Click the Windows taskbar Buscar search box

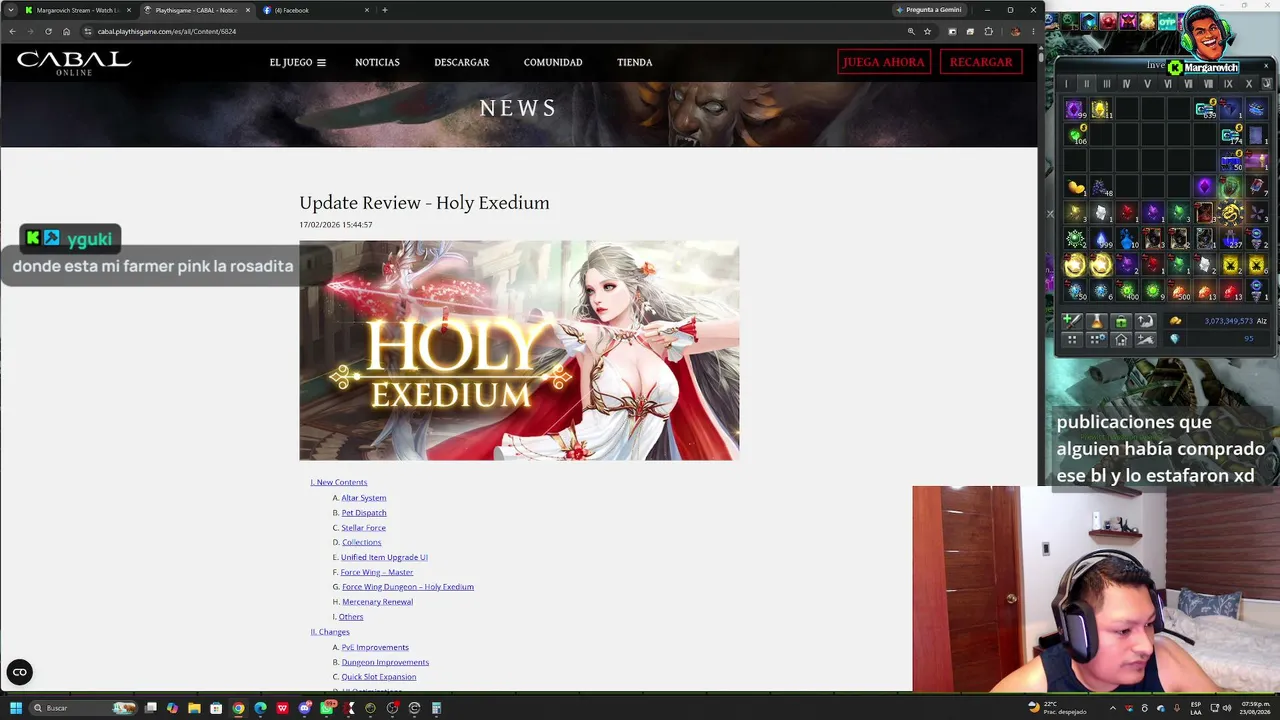82,708
